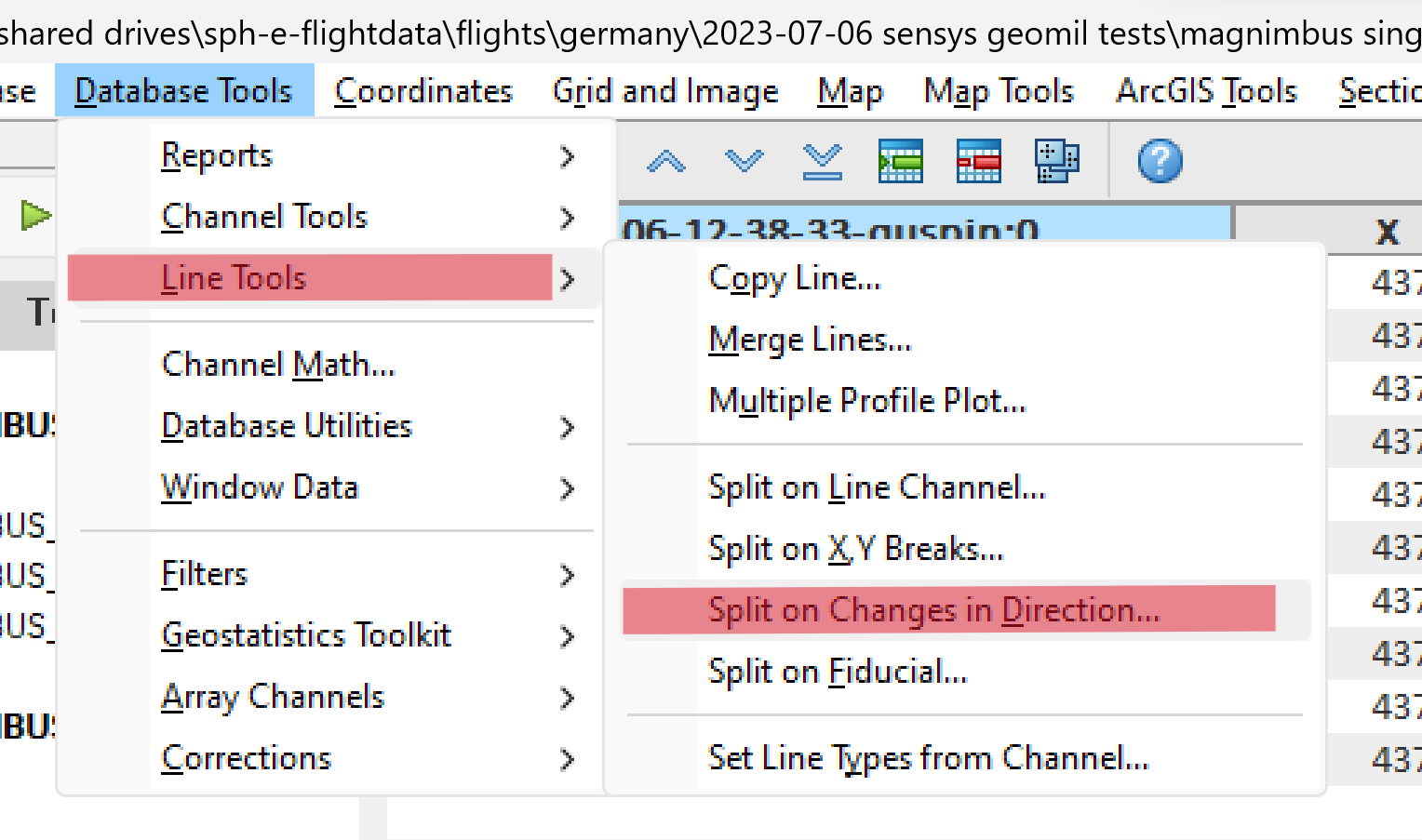Click the green insert-line table icon
Screen dimensions: 1422x840
[899, 160]
